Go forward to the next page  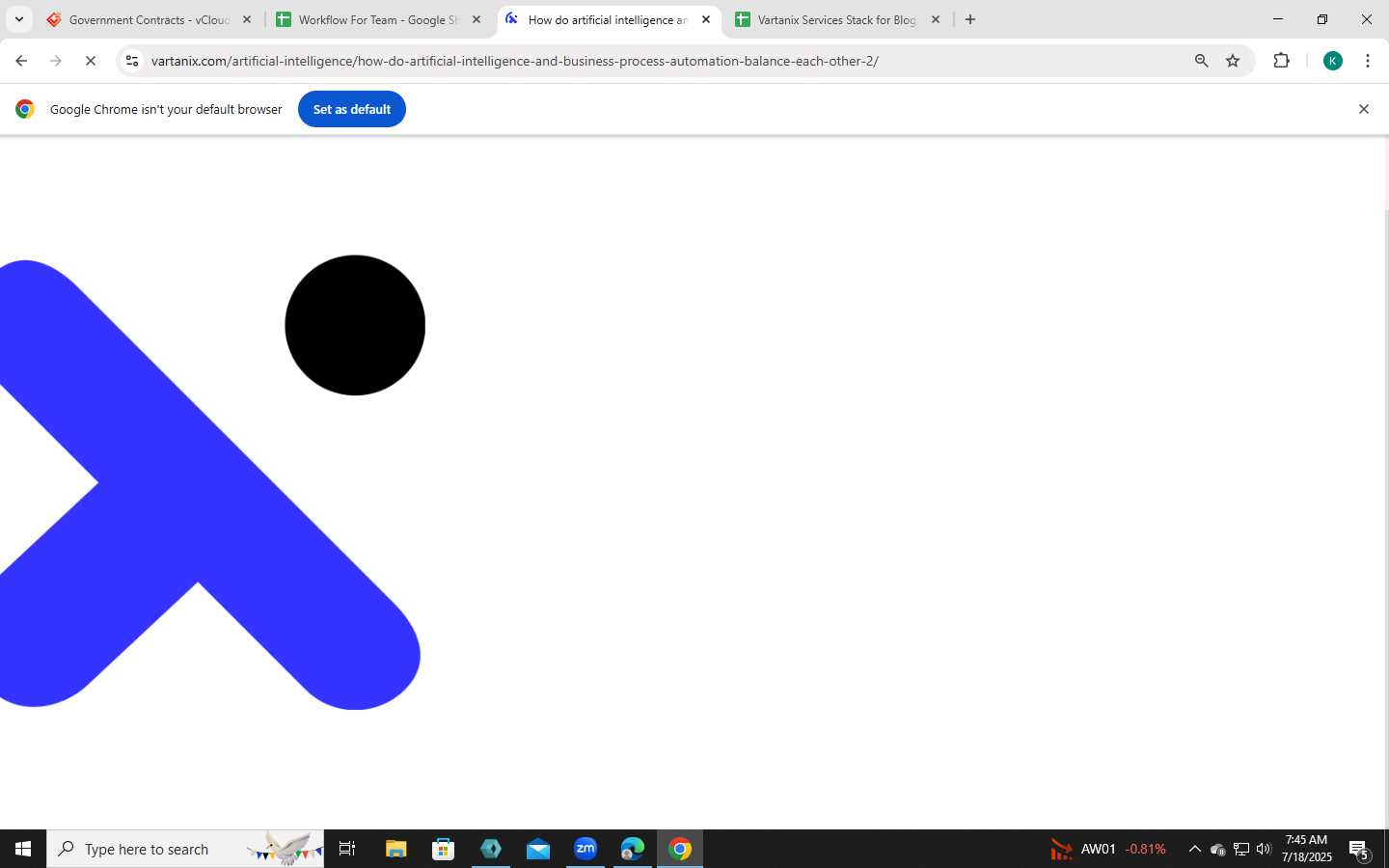(x=56, y=61)
